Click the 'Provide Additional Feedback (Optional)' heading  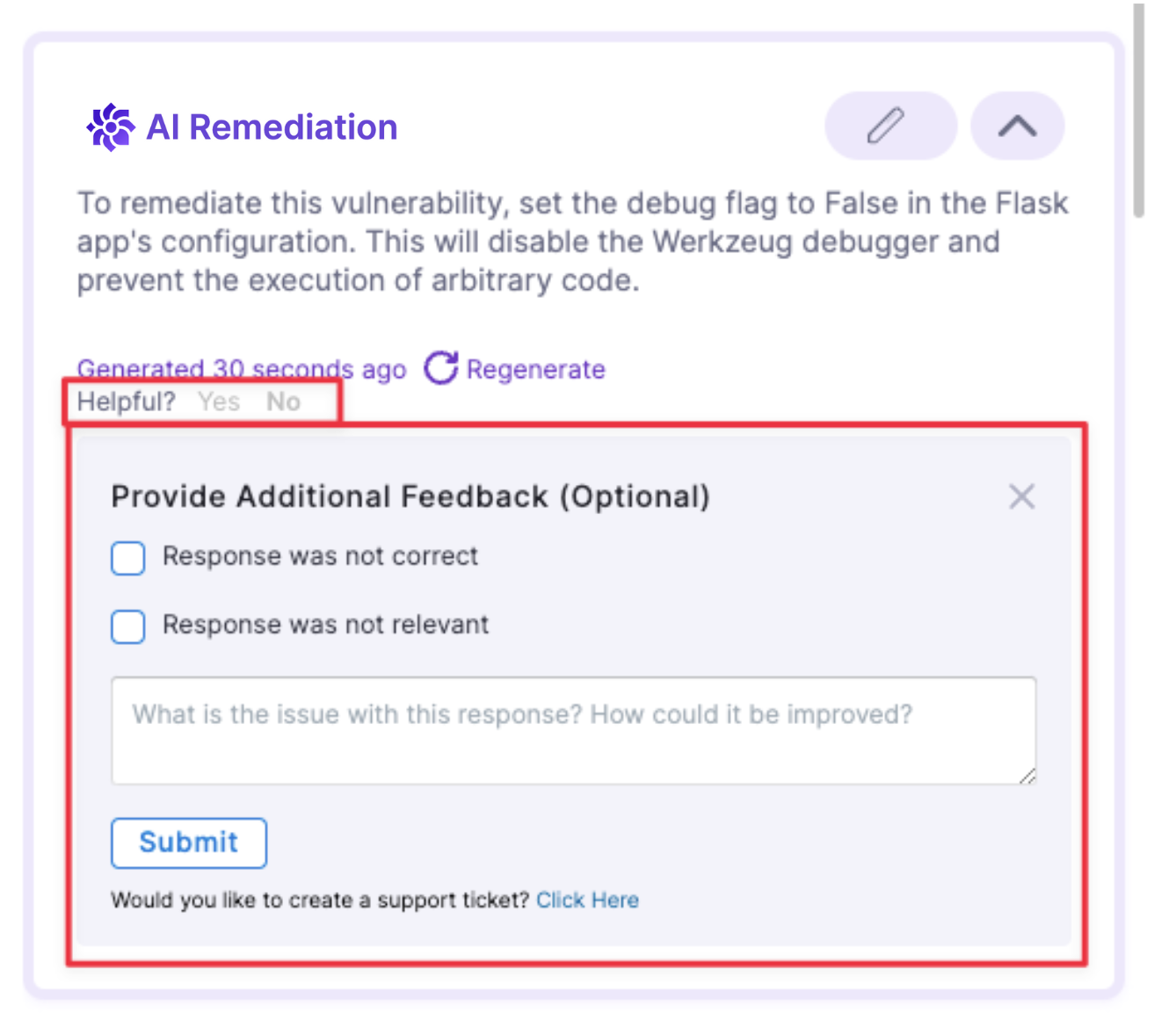click(410, 497)
